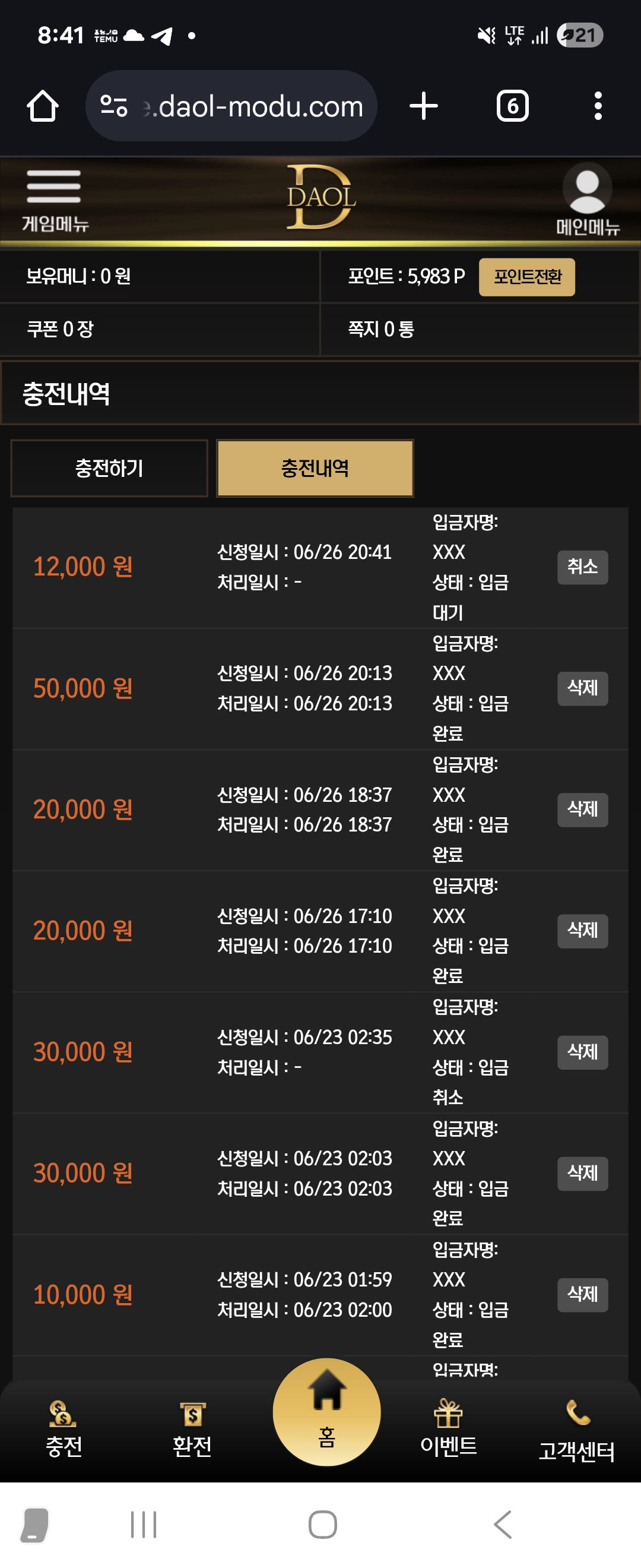641x1568 pixels.
Task: Go to 홈 via the gold house button
Action: click(x=326, y=1412)
